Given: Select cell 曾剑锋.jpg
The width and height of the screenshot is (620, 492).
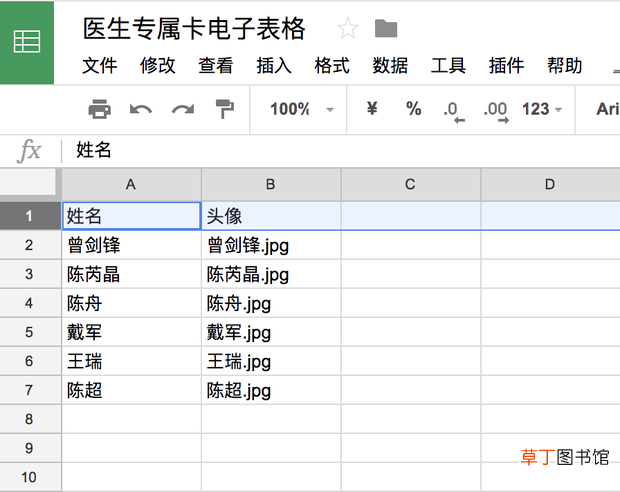Looking at the screenshot, I should (271, 245).
